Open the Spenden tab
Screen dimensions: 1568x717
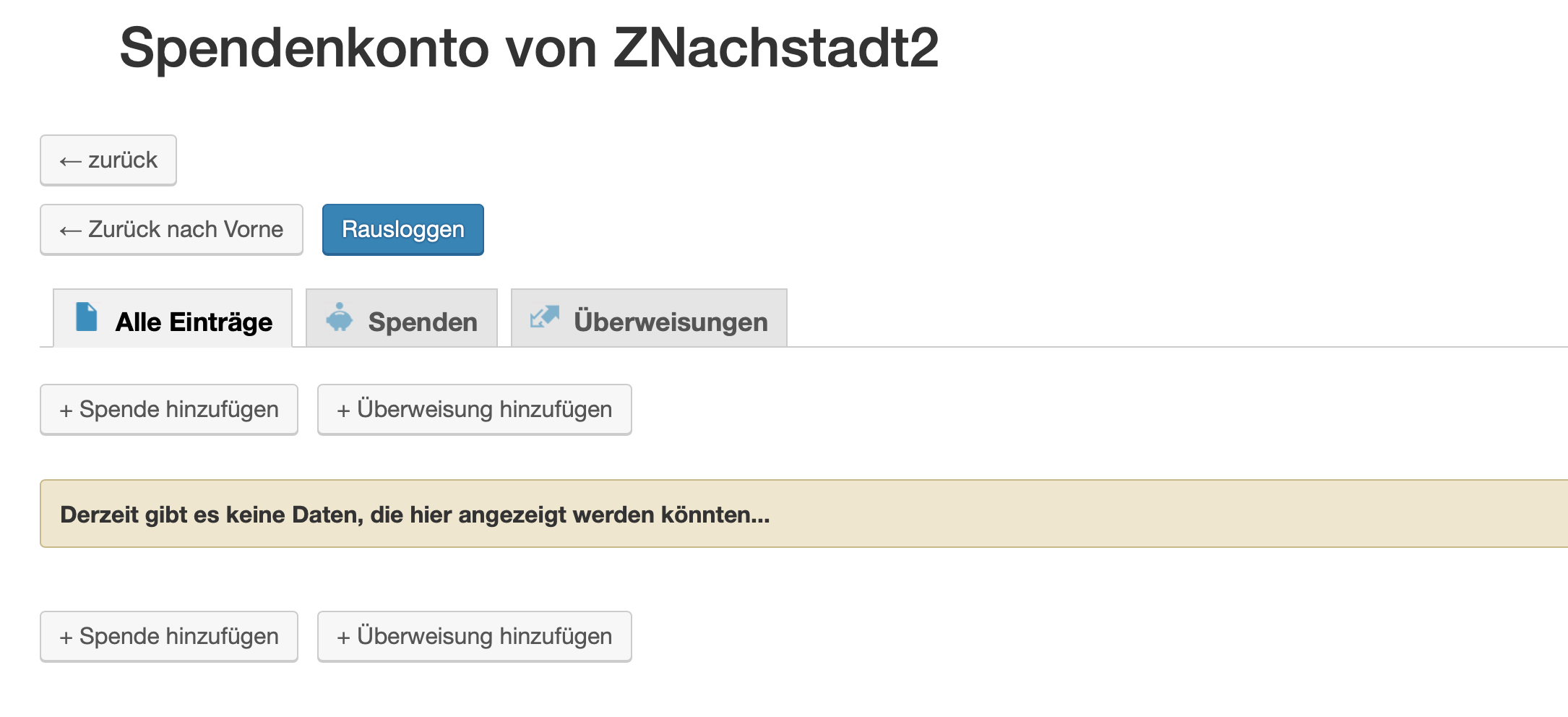point(423,322)
